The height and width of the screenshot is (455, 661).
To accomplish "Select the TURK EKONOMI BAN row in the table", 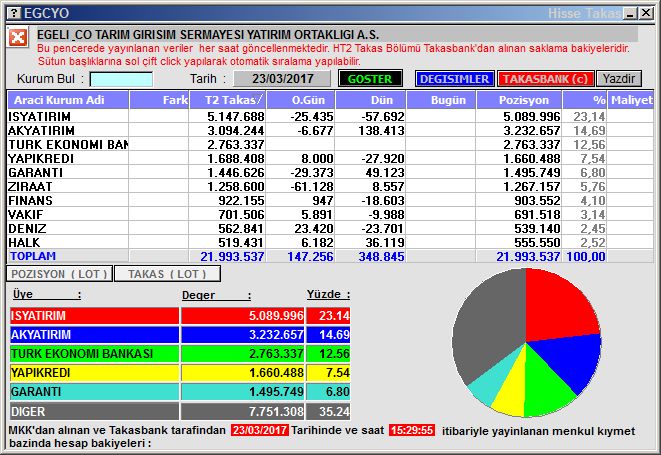I will 330,144.
